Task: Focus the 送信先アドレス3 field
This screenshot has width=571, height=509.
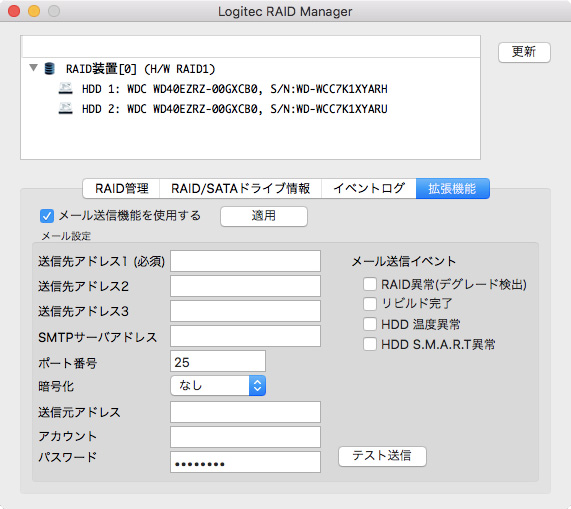Action: (x=245, y=311)
